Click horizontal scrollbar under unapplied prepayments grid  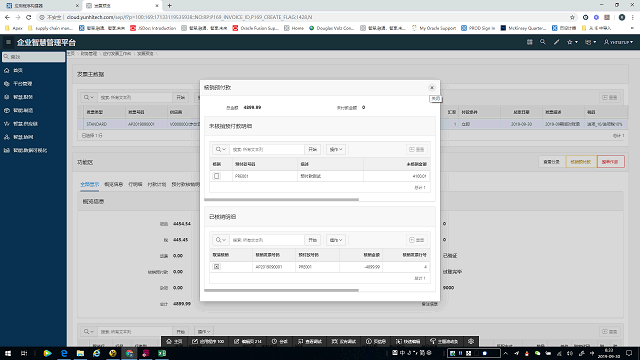pyautogui.click(x=281, y=200)
